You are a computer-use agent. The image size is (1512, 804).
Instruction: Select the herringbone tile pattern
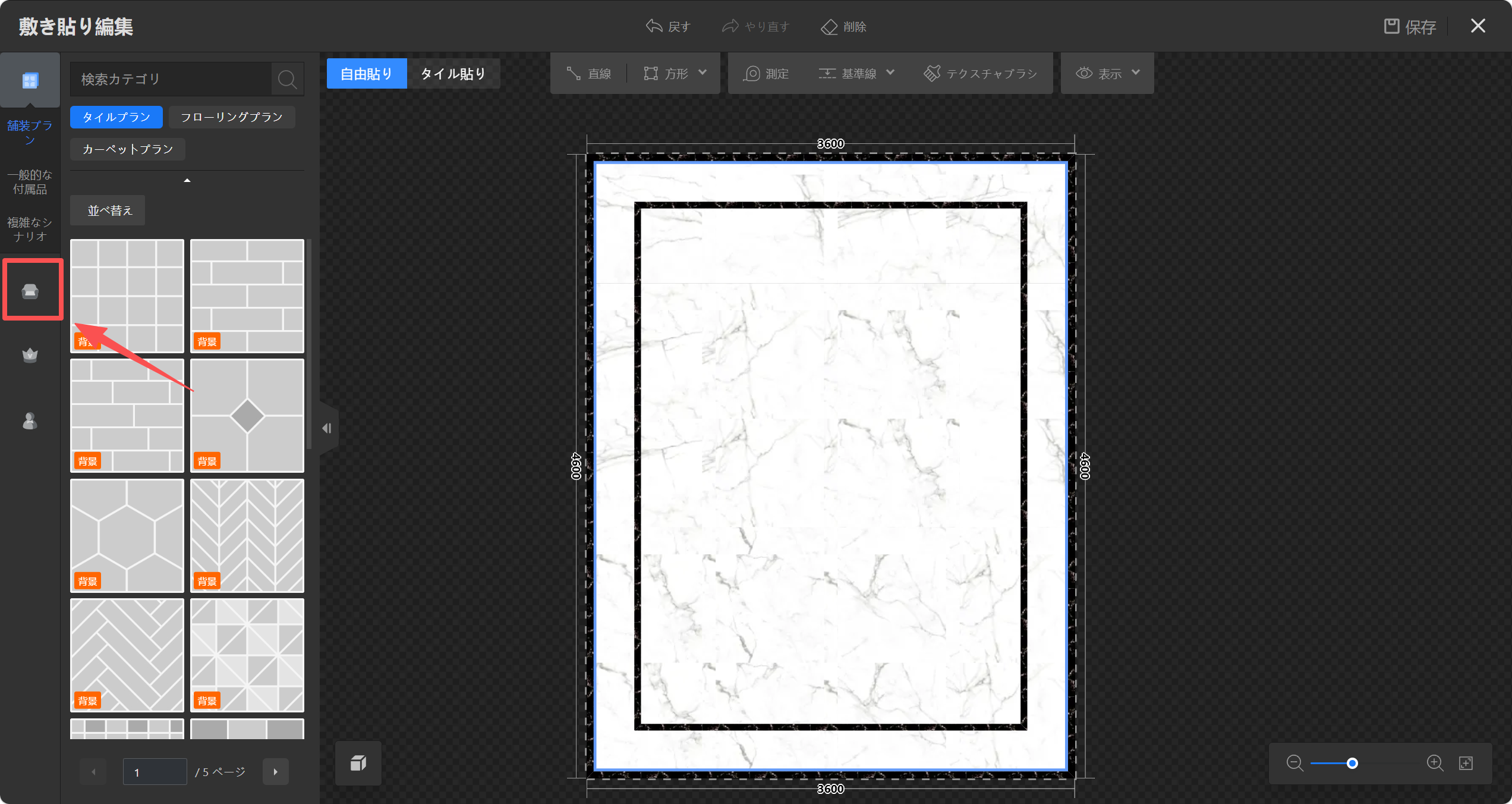[x=127, y=655]
